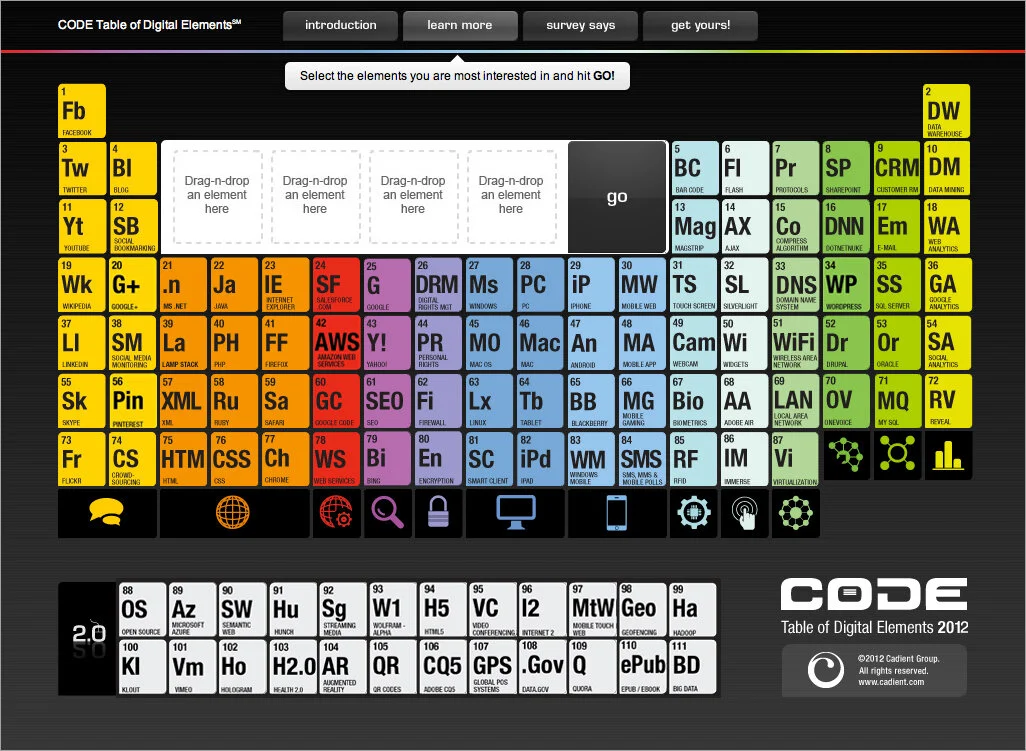
Task: Select the desktop monitor category icon
Action: coord(515,514)
